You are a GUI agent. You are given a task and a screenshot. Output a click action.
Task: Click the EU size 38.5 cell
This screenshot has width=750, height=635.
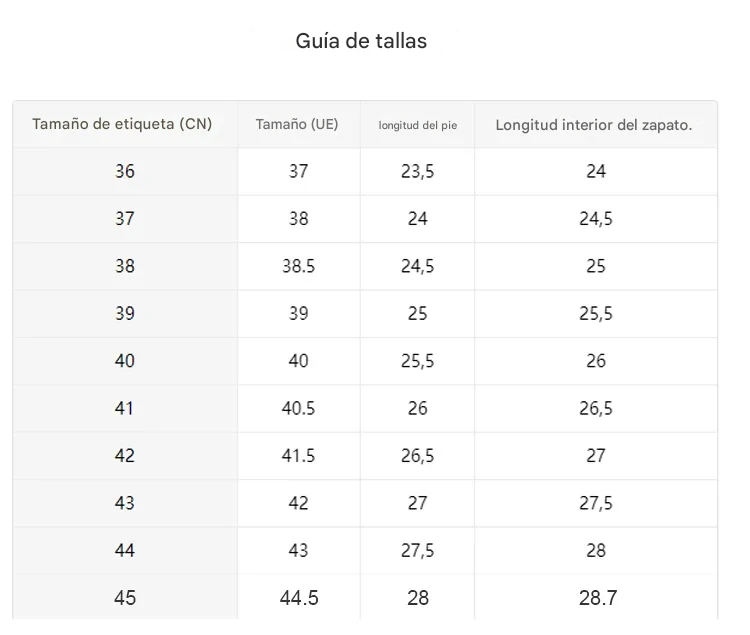coord(298,266)
